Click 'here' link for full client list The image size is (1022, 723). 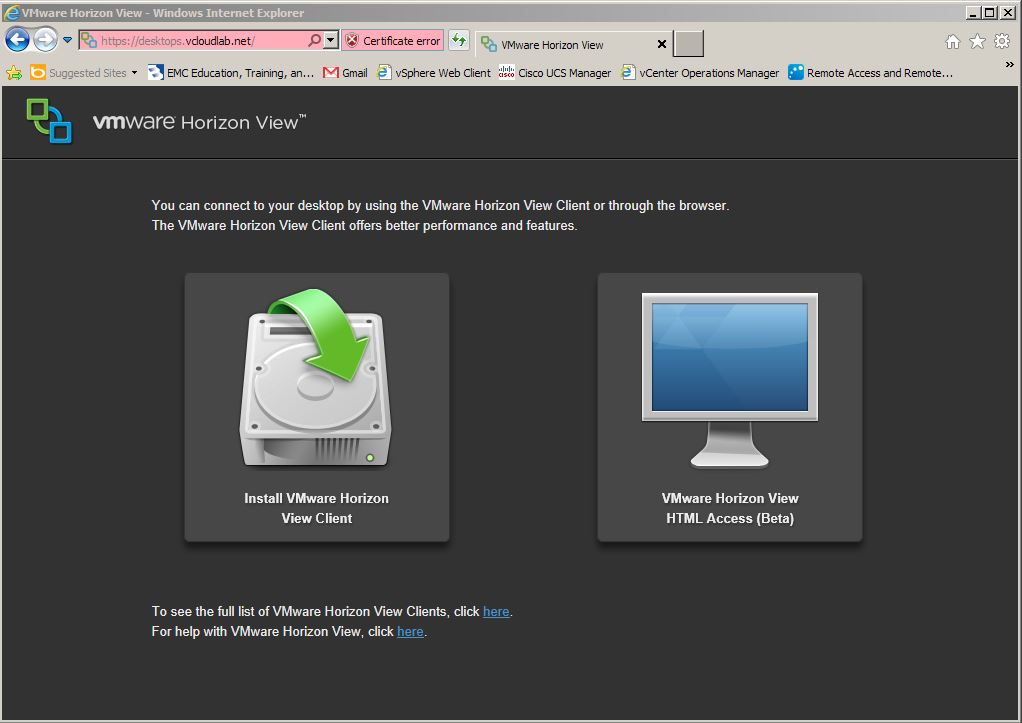pos(496,612)
